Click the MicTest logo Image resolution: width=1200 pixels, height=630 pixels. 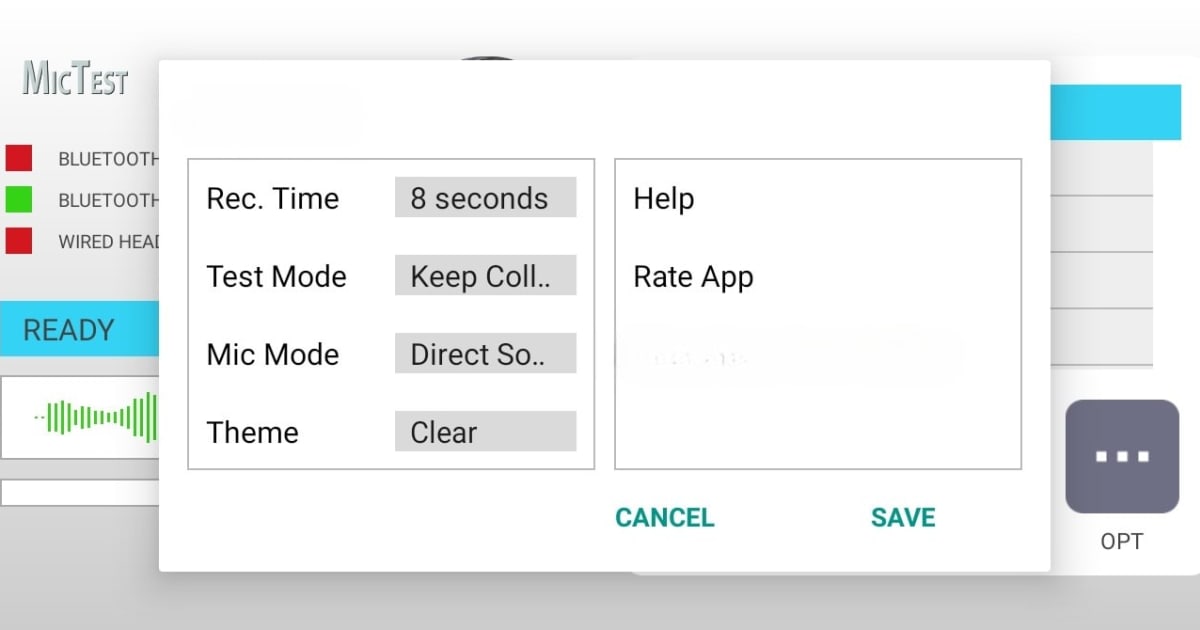[76, 79]
